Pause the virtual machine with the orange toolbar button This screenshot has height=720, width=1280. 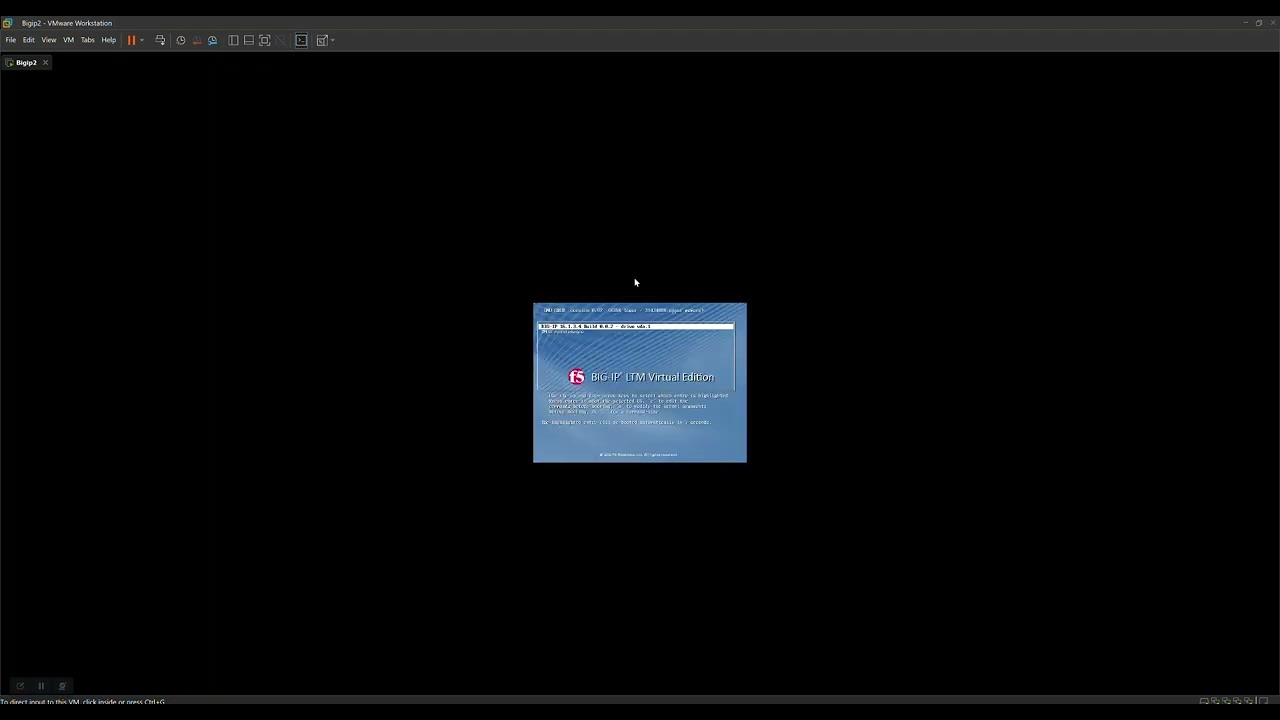(131, 40)
